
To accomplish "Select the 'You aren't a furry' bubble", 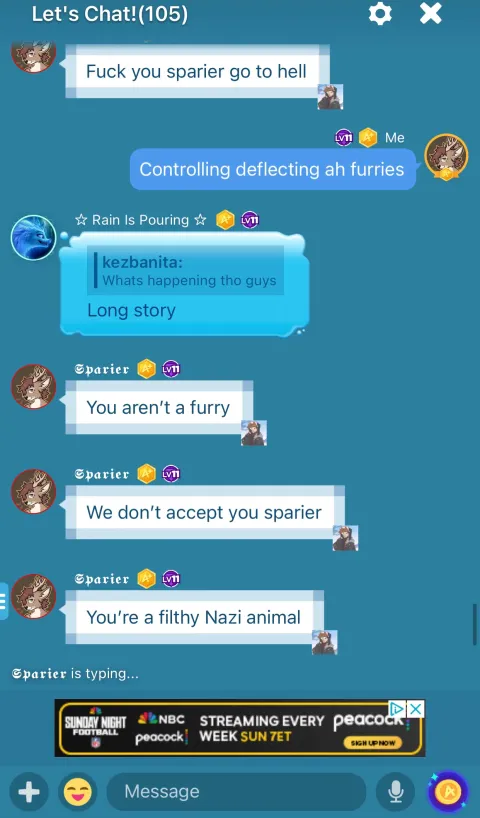I will pos(159,407).
